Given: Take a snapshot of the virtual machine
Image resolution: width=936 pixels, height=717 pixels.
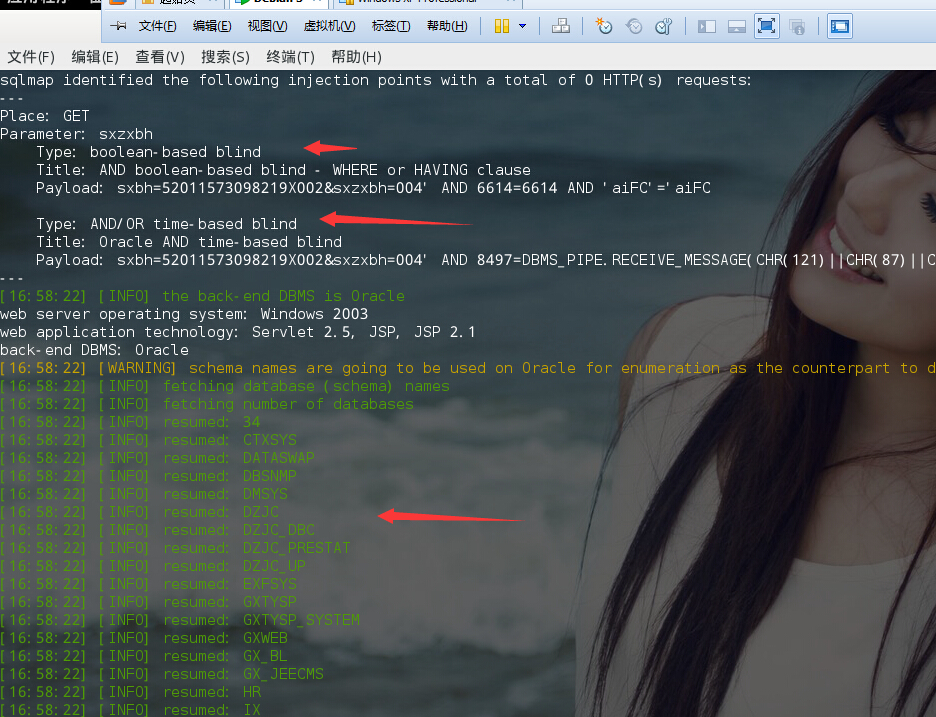Looking at the screenshot, I should [x=604, y=26].
